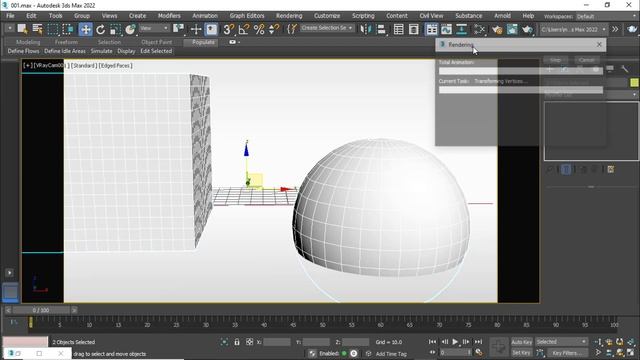
Task: Click the Mirror tool icon
Action: [x=365, y=29]
